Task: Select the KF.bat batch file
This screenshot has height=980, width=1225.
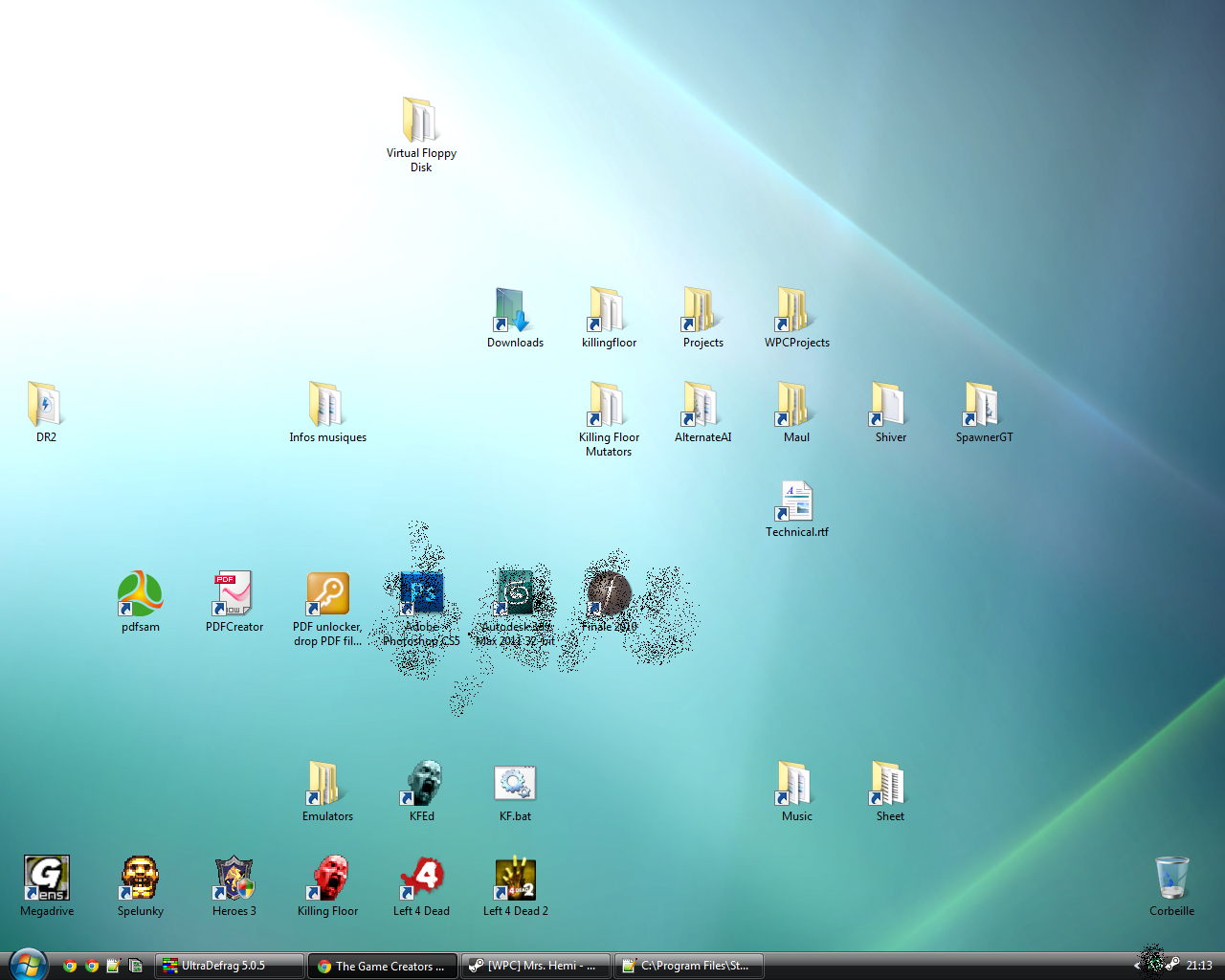Action: tap(515, 784)
